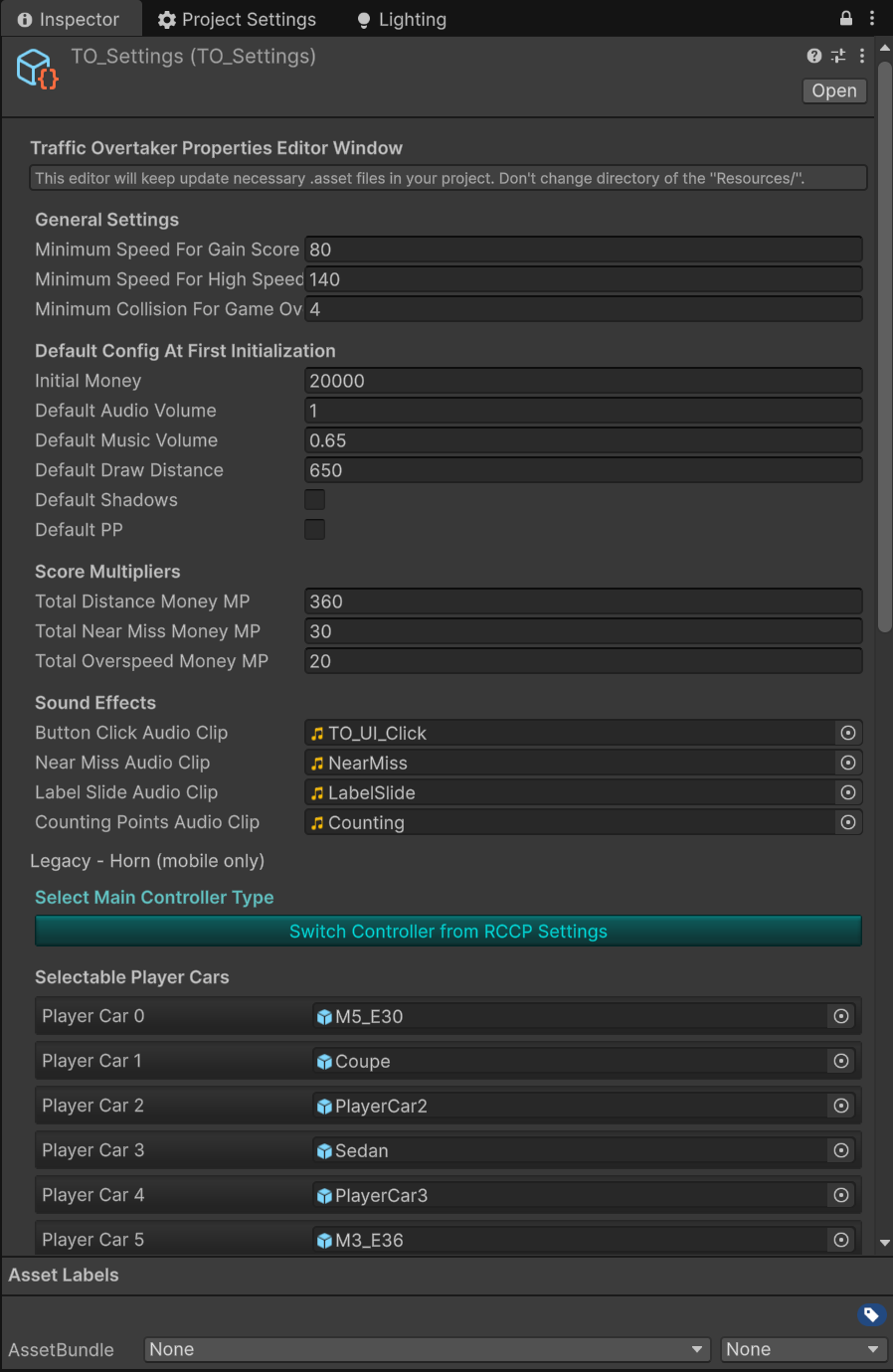
Task: Click the Sound Effects heading
Action: (95, 703)
